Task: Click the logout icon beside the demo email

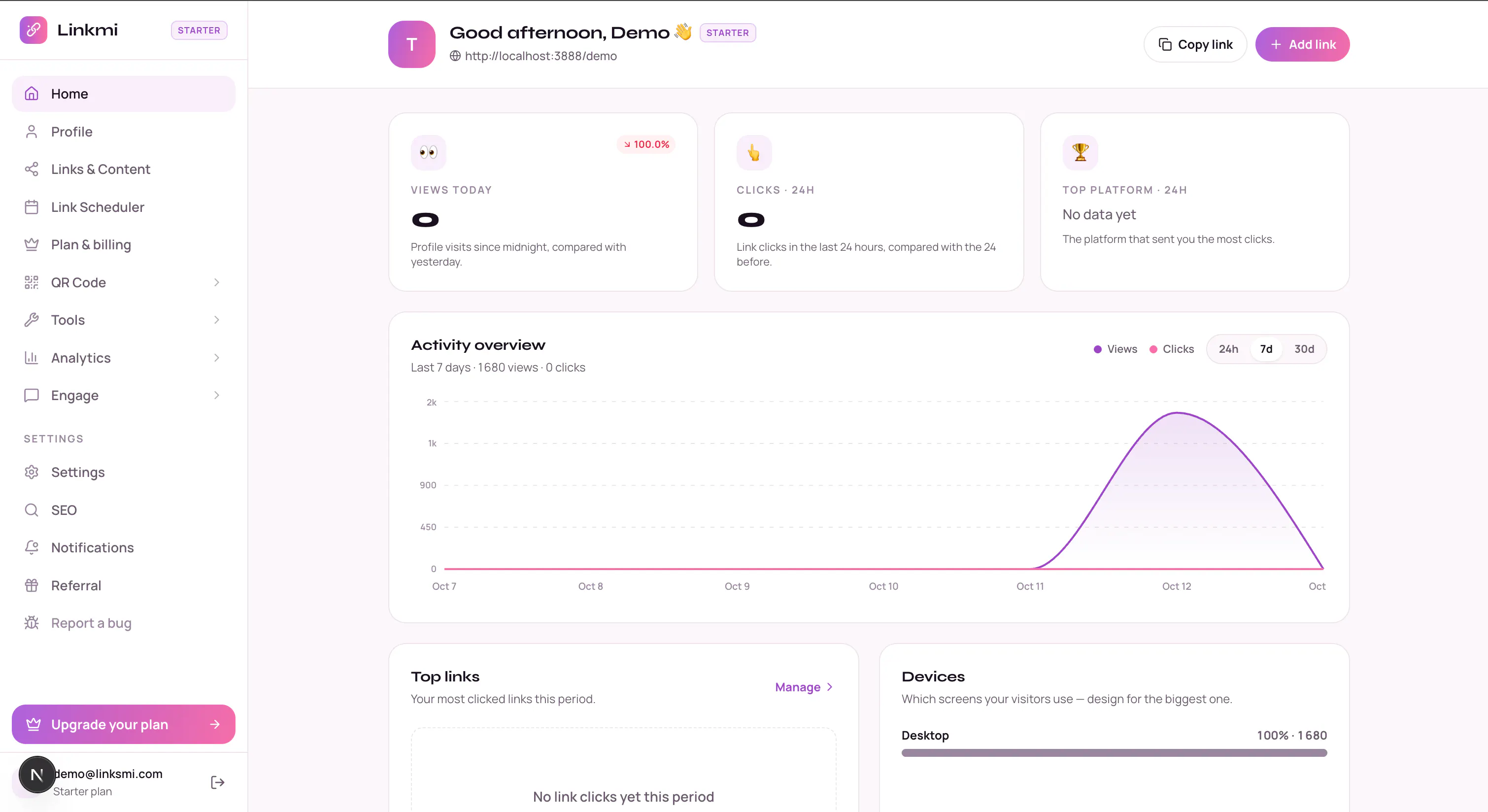Action: pyautogui.click(x=218, y=782)
